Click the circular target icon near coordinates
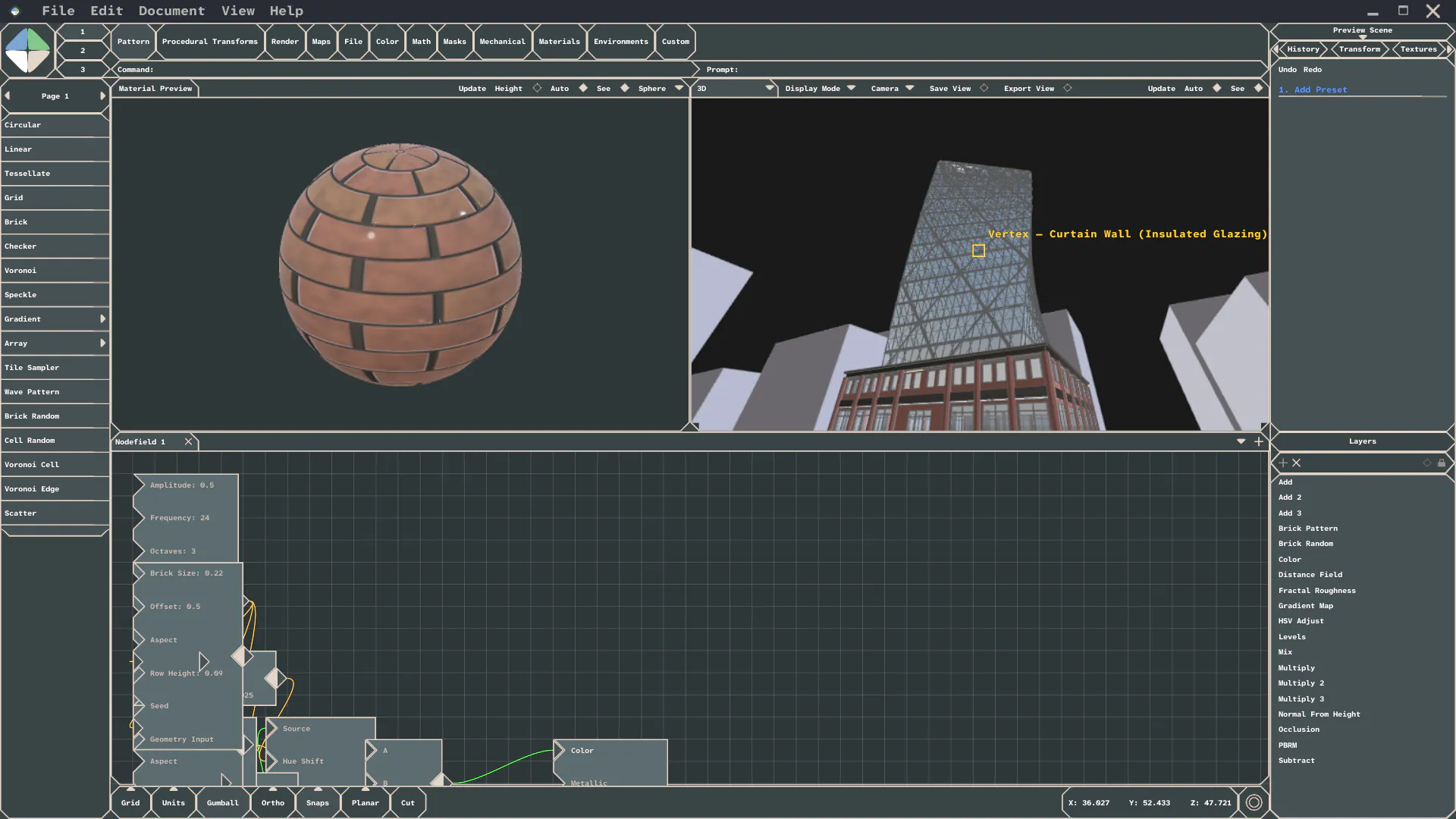This screenshot has width=1456, height=819. pos(1254,802)
